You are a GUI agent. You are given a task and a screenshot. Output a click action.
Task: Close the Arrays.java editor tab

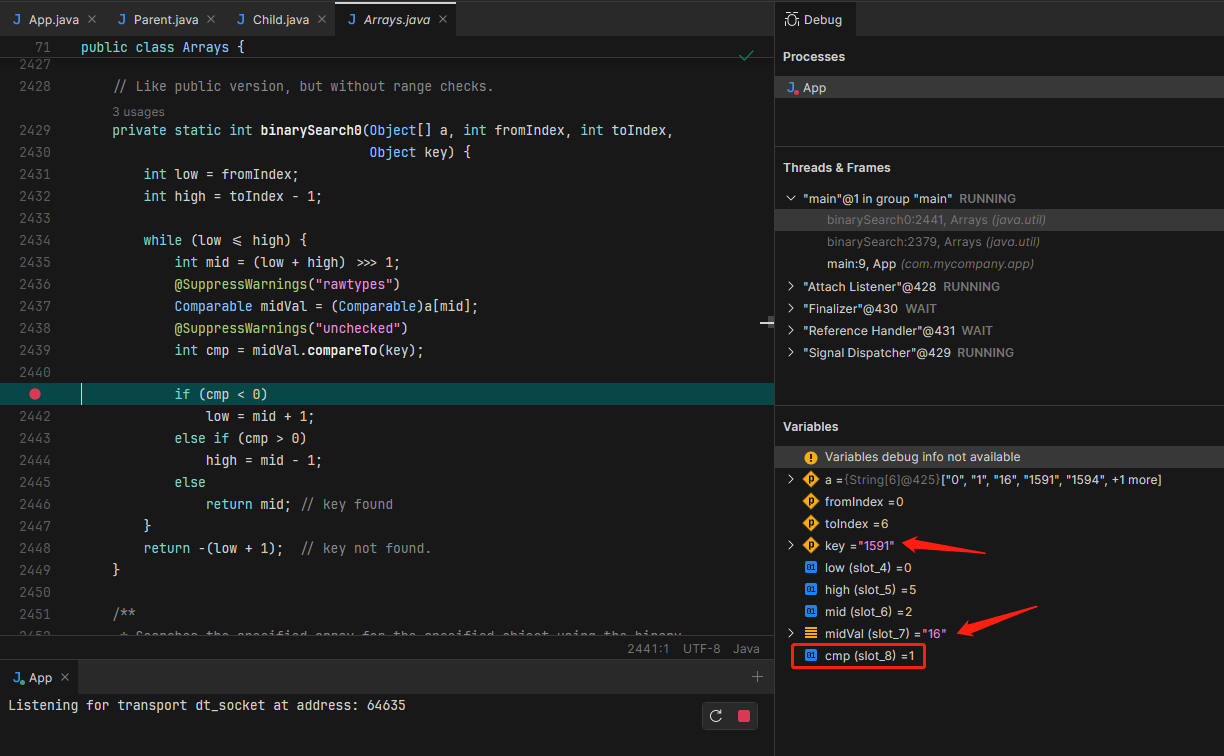pyautogui.click(x=442, y=20)
